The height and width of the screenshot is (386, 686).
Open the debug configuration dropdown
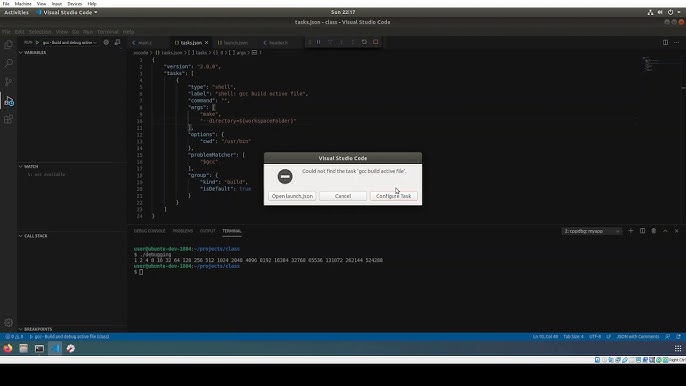pos(69,42)
